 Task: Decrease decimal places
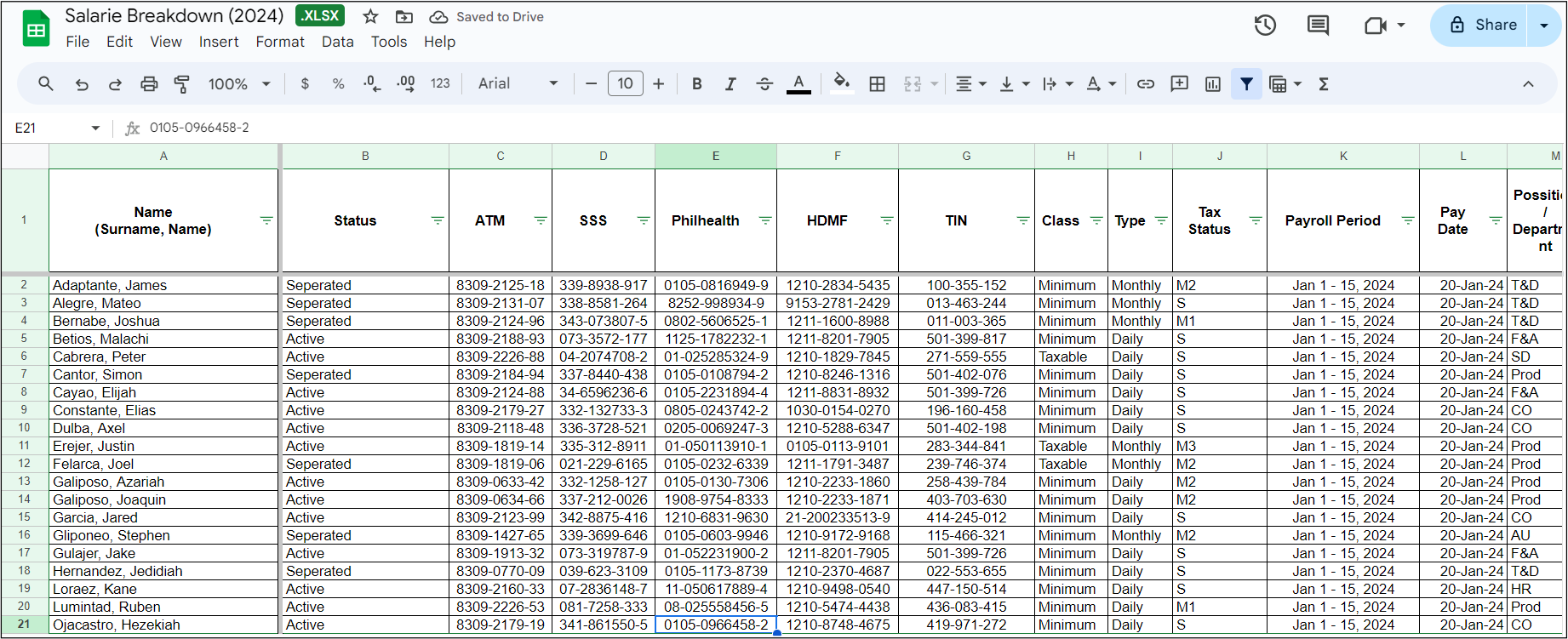point(372,83)
